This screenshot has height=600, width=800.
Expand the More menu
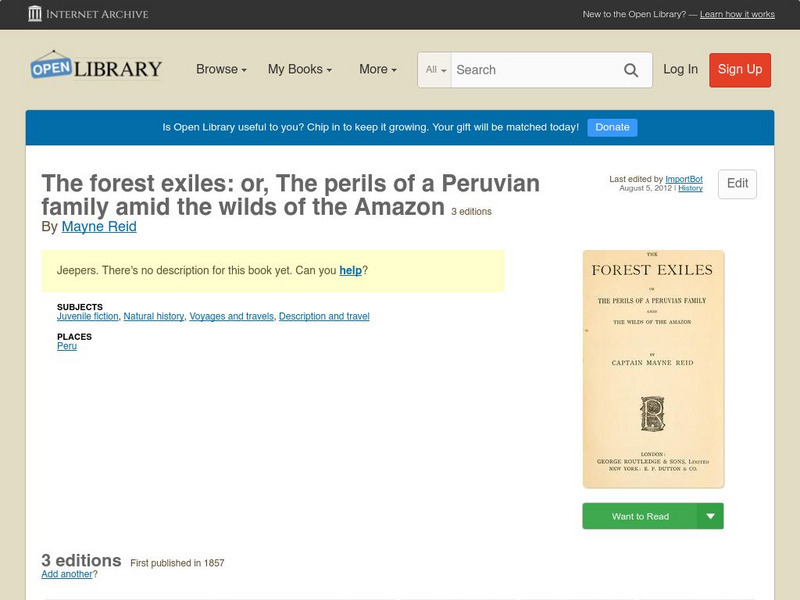point(377,69)
